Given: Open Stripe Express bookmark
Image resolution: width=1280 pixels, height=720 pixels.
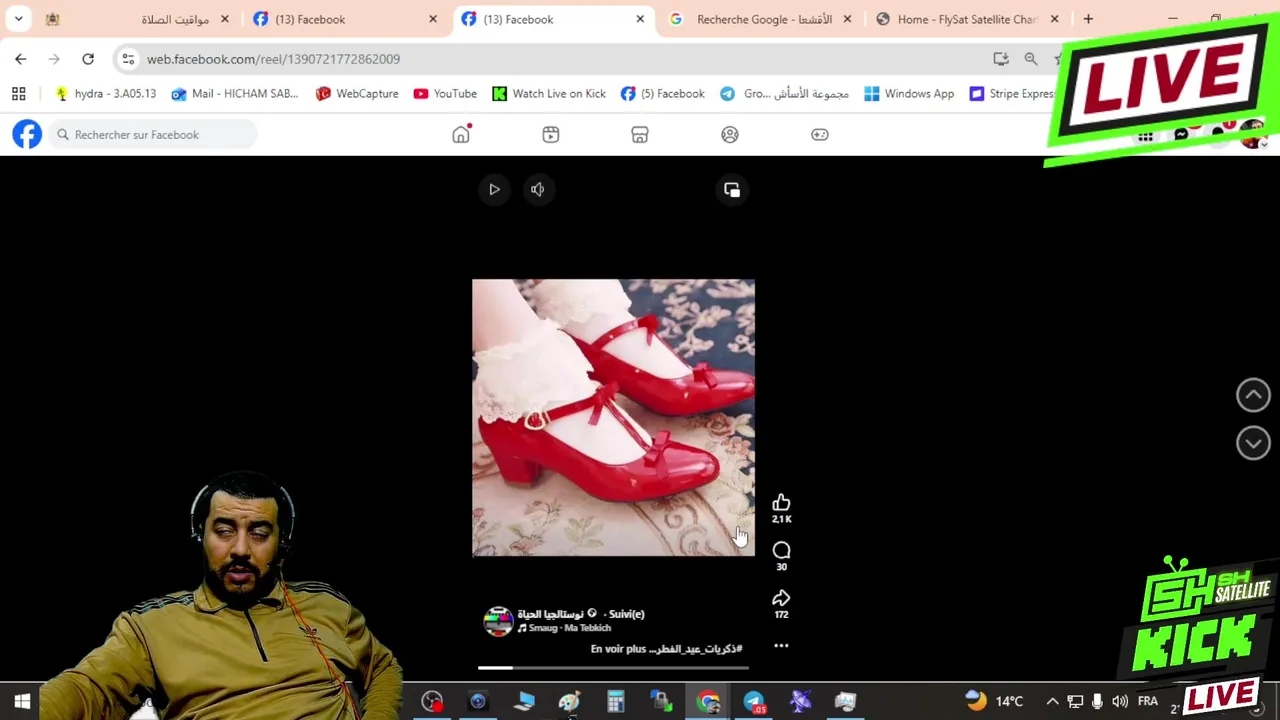Looking at the screenshot, I should (x=1012, y=94).
